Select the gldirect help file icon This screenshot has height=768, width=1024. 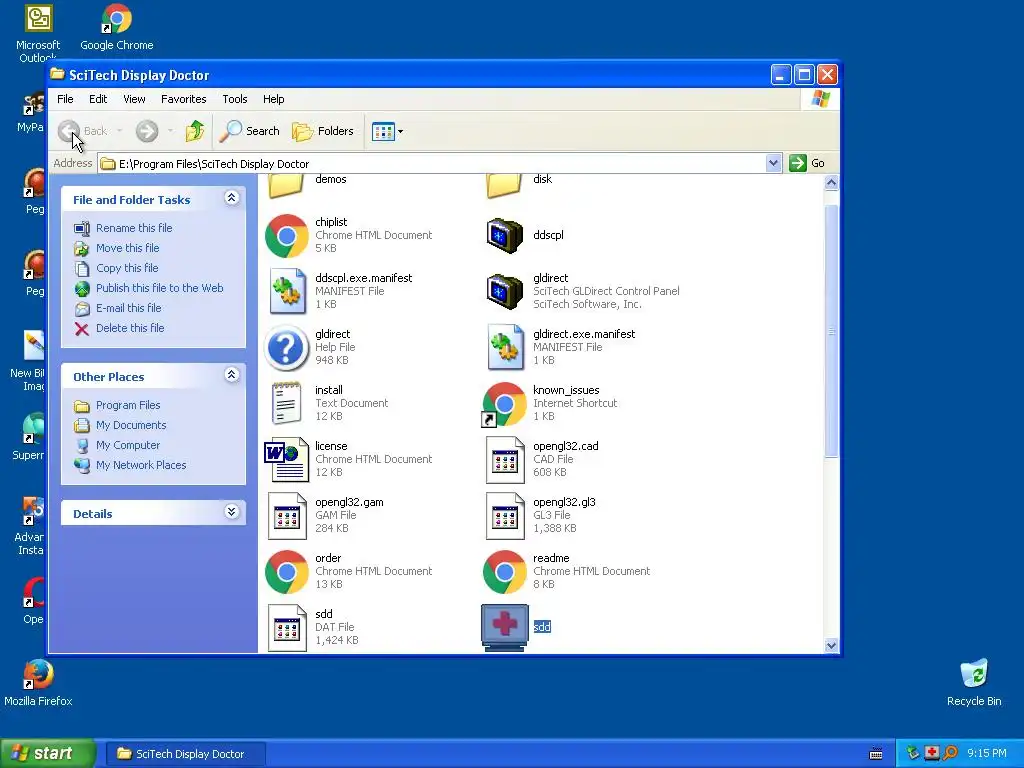(x=286, y=347)
